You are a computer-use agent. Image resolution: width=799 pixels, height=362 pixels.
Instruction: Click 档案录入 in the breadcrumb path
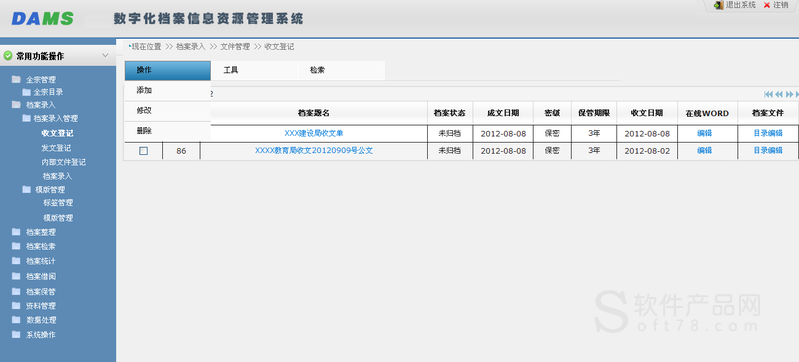(191, 46)
